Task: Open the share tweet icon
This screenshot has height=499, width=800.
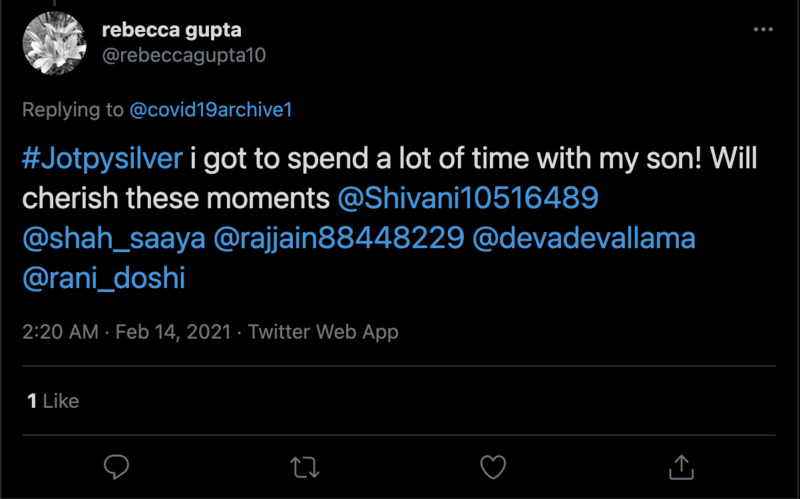Action: [681, 466]
